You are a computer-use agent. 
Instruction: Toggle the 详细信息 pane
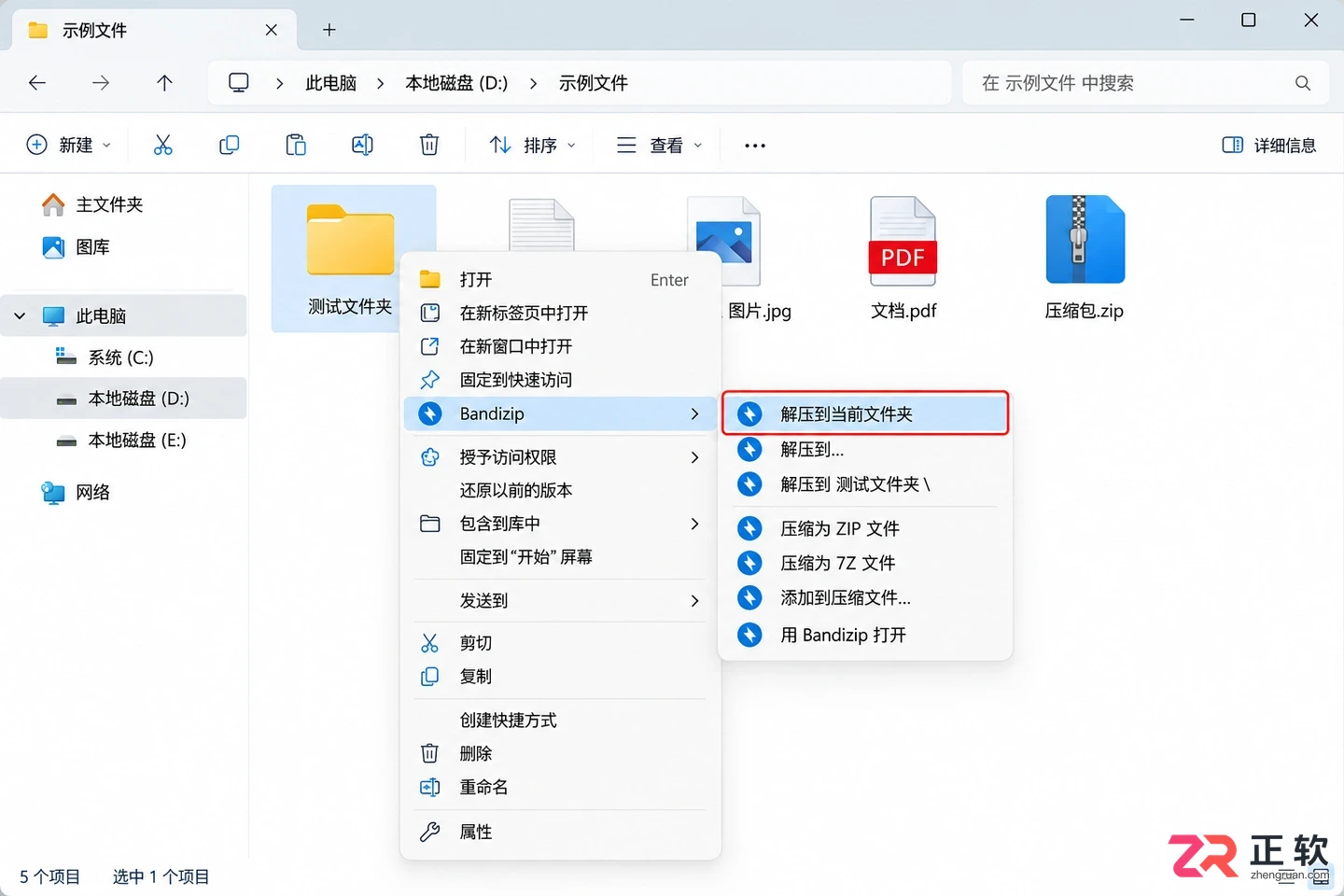[x=1269, y=145]
